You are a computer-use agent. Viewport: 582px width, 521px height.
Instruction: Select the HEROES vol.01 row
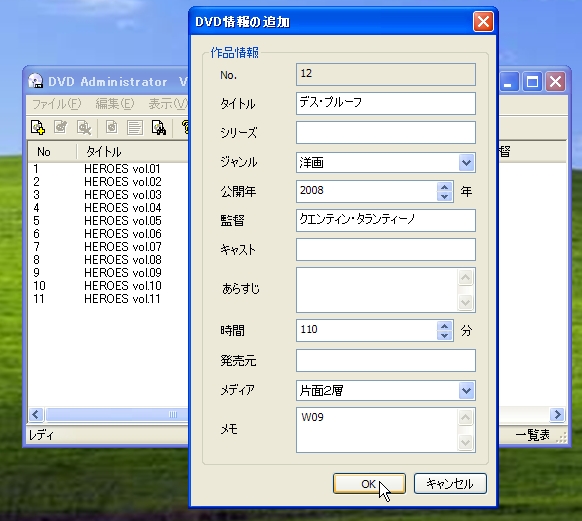point(108,169)
